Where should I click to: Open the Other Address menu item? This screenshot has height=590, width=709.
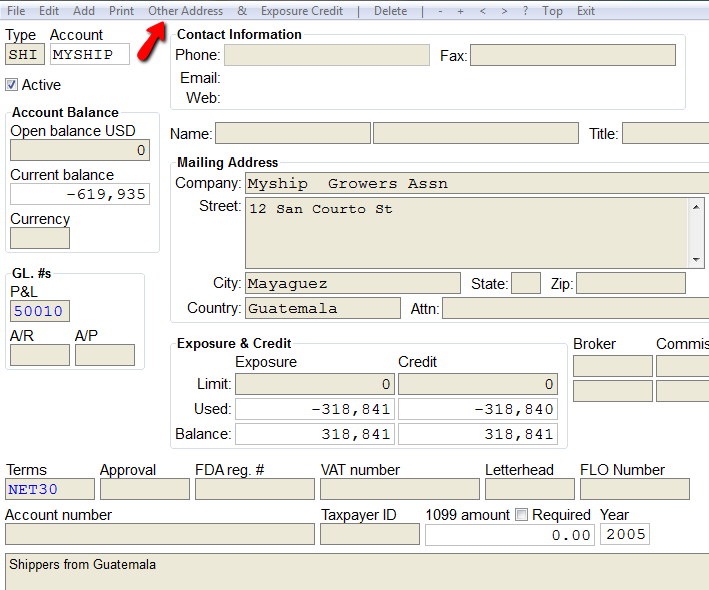185,11
